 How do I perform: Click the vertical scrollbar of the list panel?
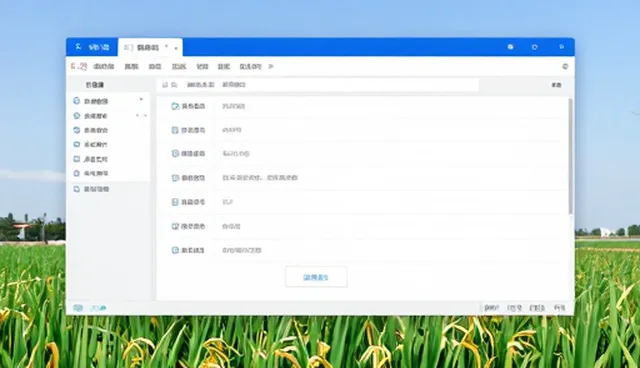(x=571, y=156)
